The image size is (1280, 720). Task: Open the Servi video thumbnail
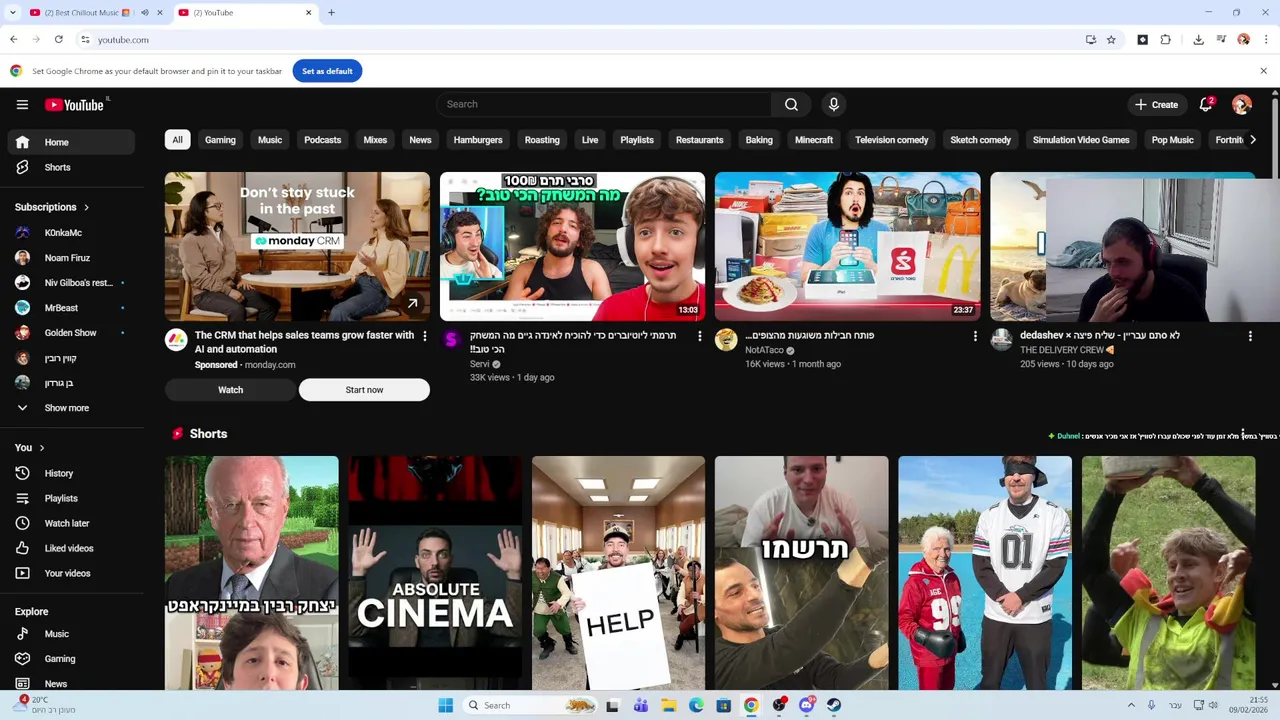click(x=572, y=247)
